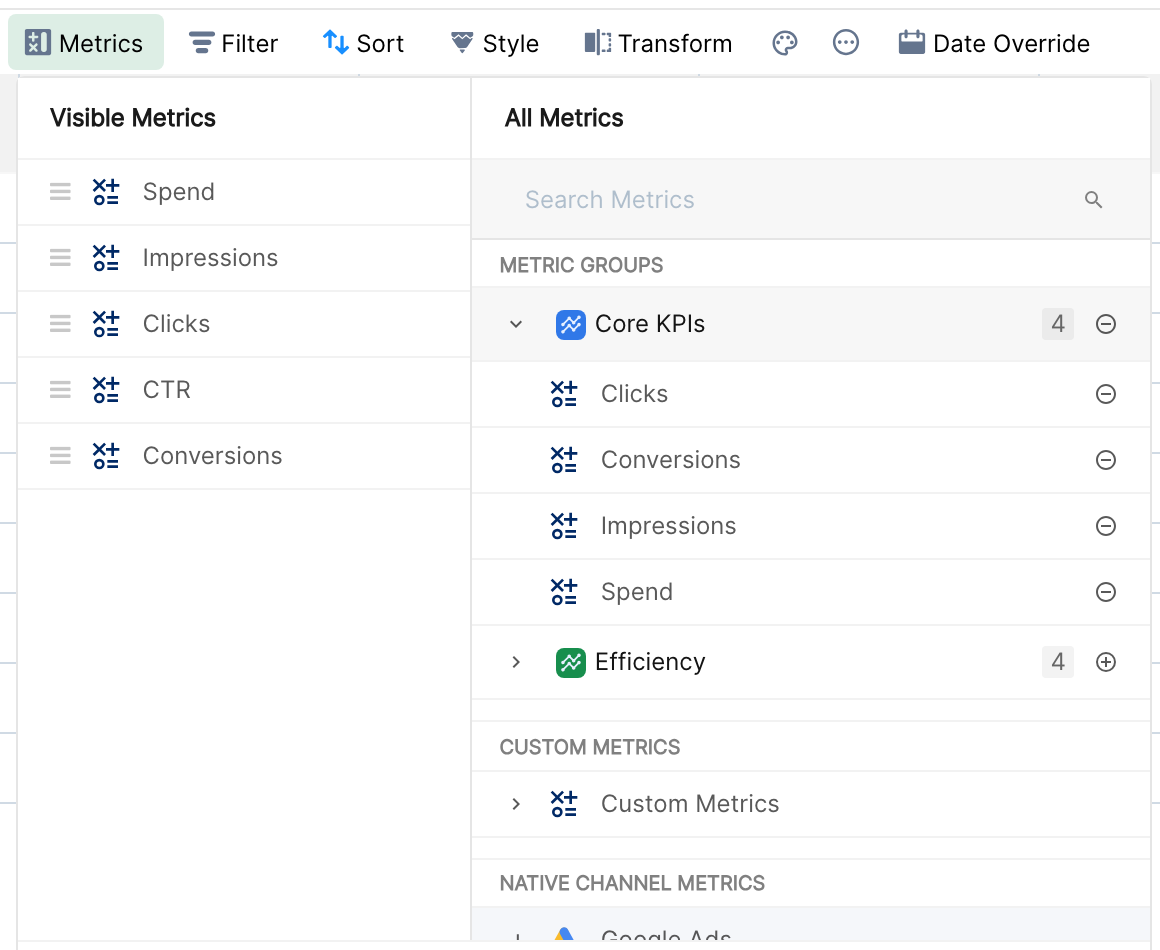Open the Metrics toolbar tab
Screen dimensions: 1160x950
click(x=85, y=43)
